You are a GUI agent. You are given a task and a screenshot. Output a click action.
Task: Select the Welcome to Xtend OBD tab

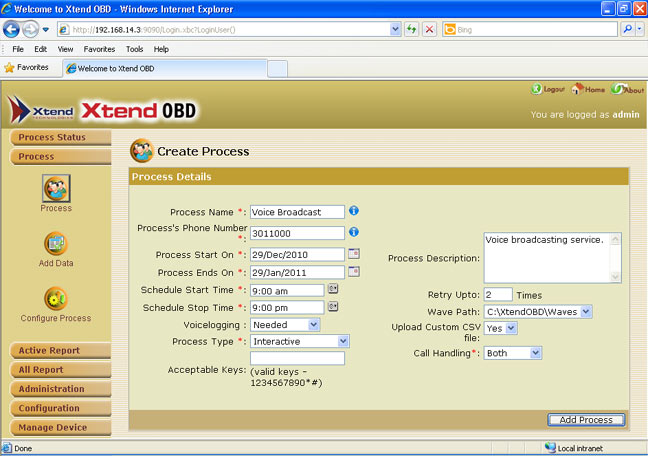pyautogui.click(x=165, y=69)
